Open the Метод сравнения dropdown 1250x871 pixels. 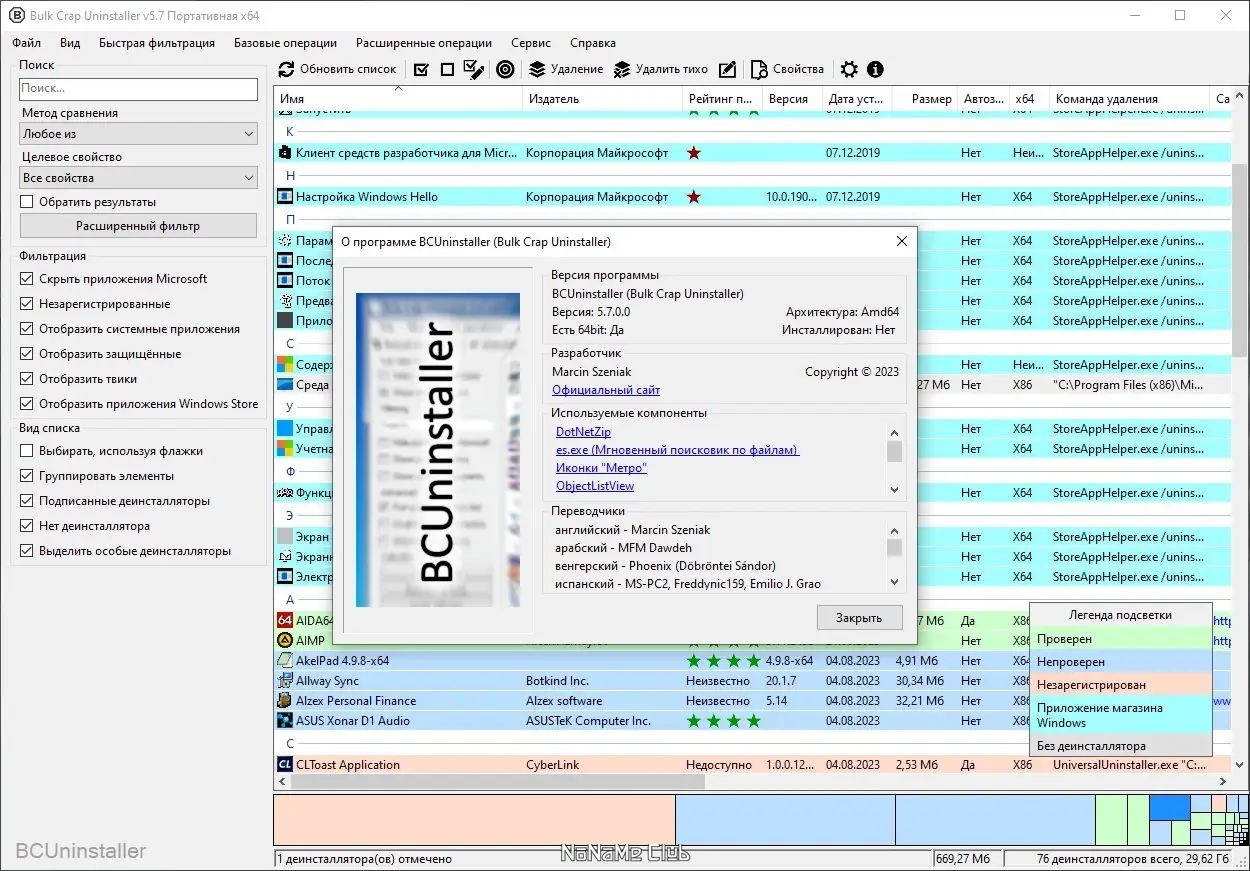coord(139,134)
